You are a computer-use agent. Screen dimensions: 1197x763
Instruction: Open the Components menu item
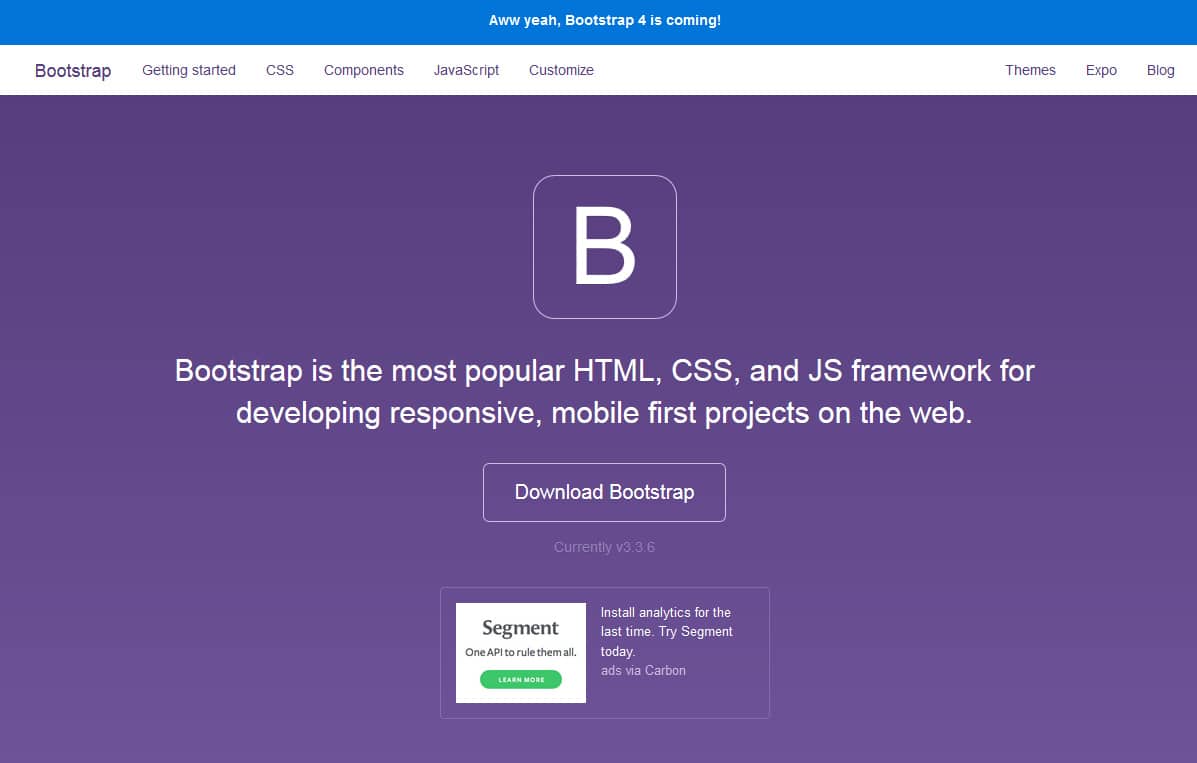[x=364, y=70]
